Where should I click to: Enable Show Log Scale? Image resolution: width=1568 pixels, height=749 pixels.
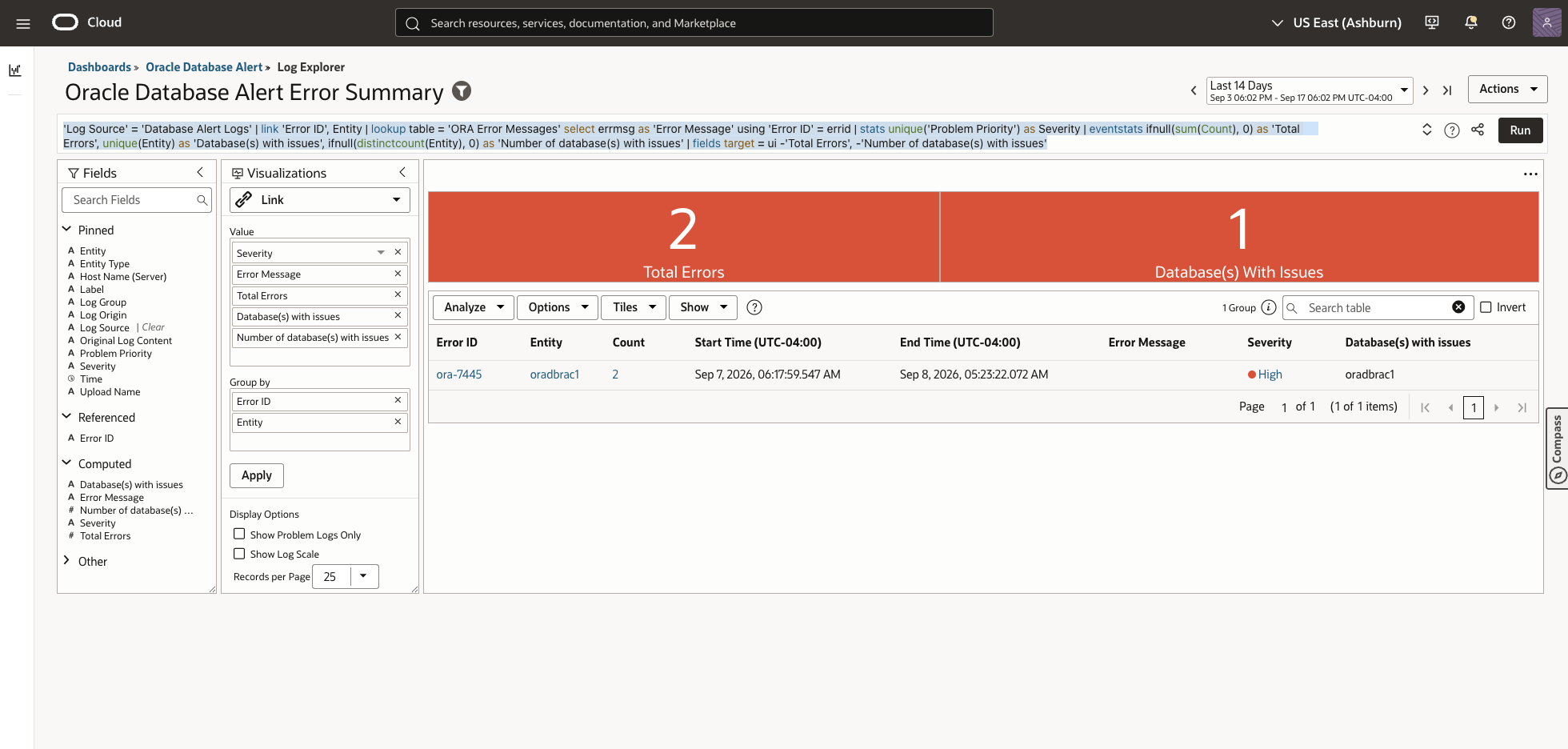pos(239,553)
